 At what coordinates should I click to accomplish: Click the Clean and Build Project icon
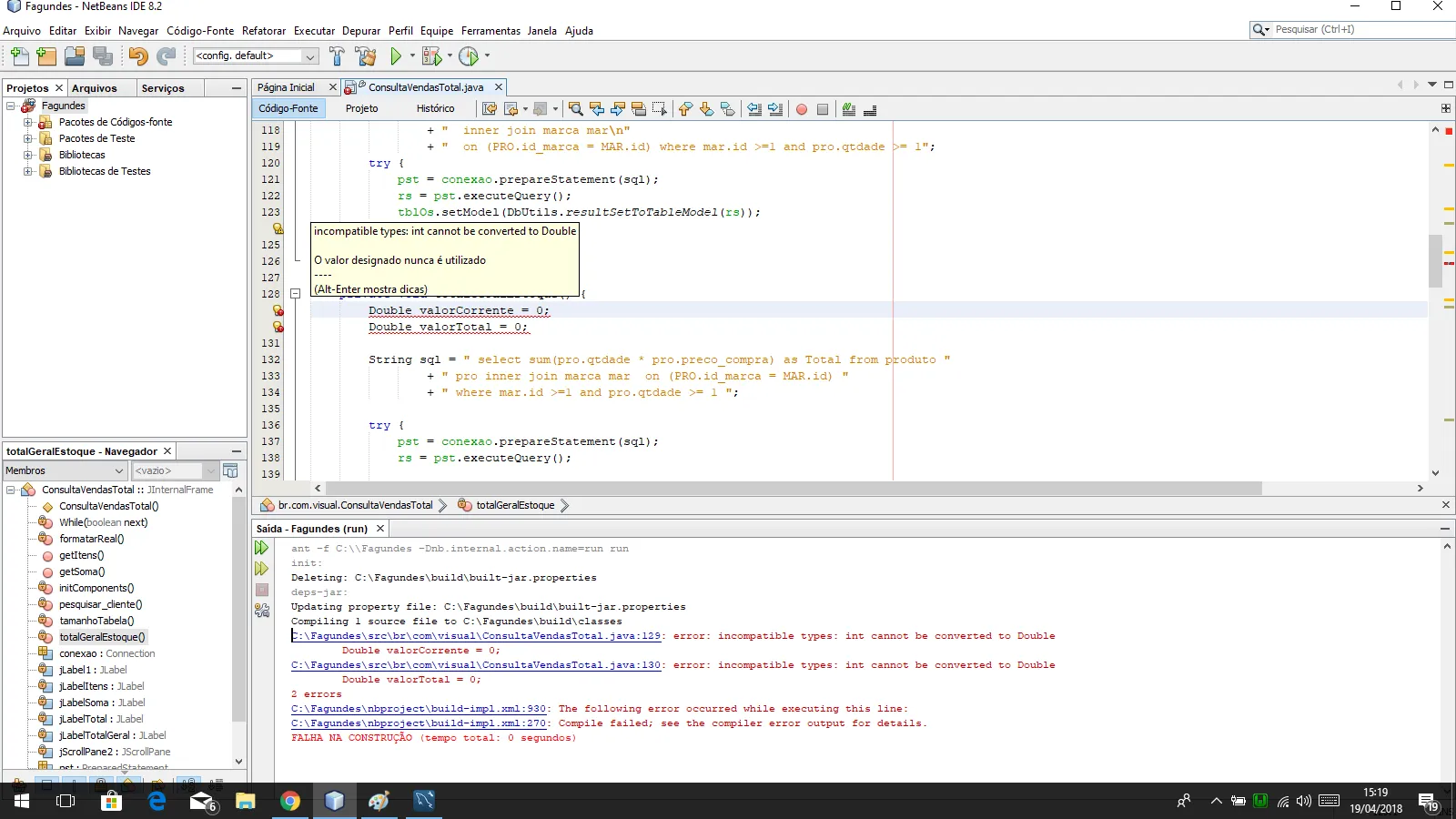pos(366,56)
